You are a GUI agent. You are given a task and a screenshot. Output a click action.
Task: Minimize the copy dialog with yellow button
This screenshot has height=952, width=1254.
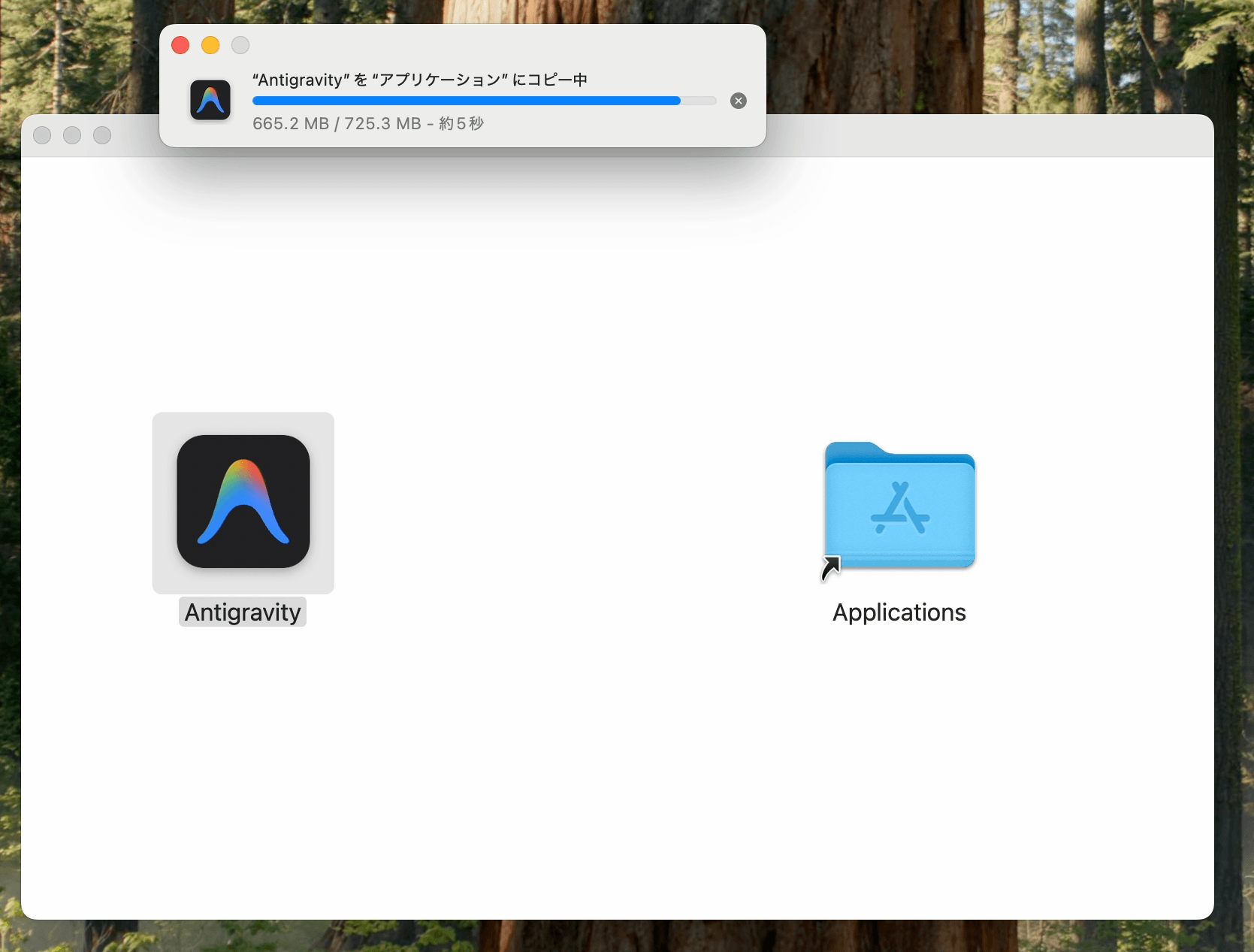coord(210,45)
